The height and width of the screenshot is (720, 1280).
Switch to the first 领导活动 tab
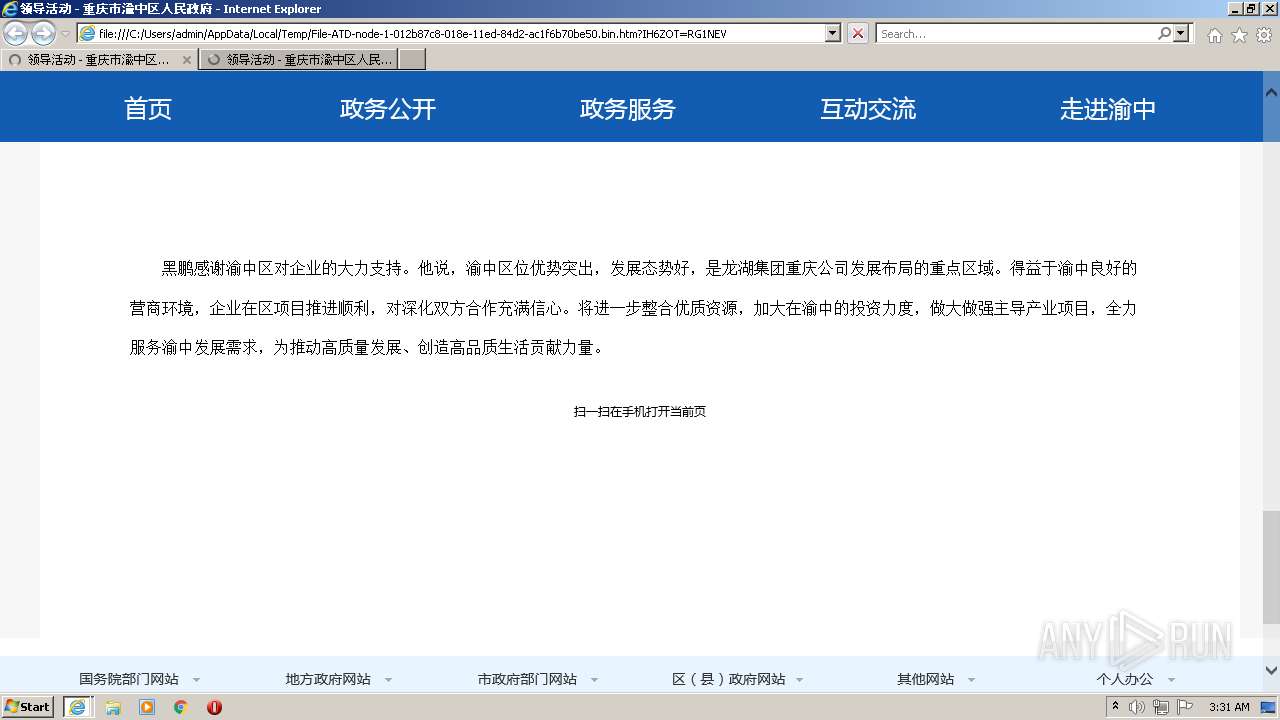pos(99,60)
